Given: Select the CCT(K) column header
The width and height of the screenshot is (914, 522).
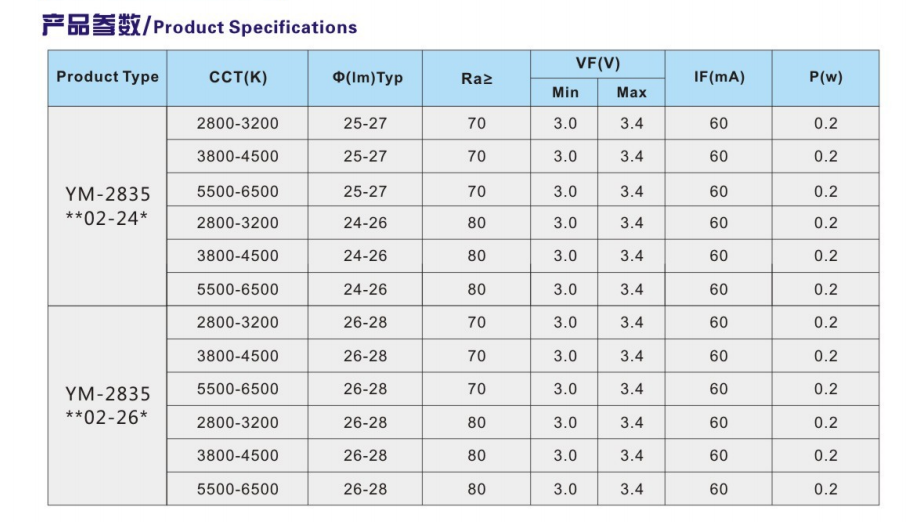Looking at the screenshot, I should [238, 77].
